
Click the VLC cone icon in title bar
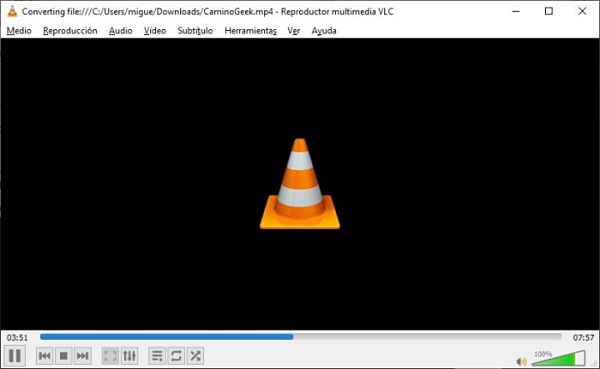(12, 11)
